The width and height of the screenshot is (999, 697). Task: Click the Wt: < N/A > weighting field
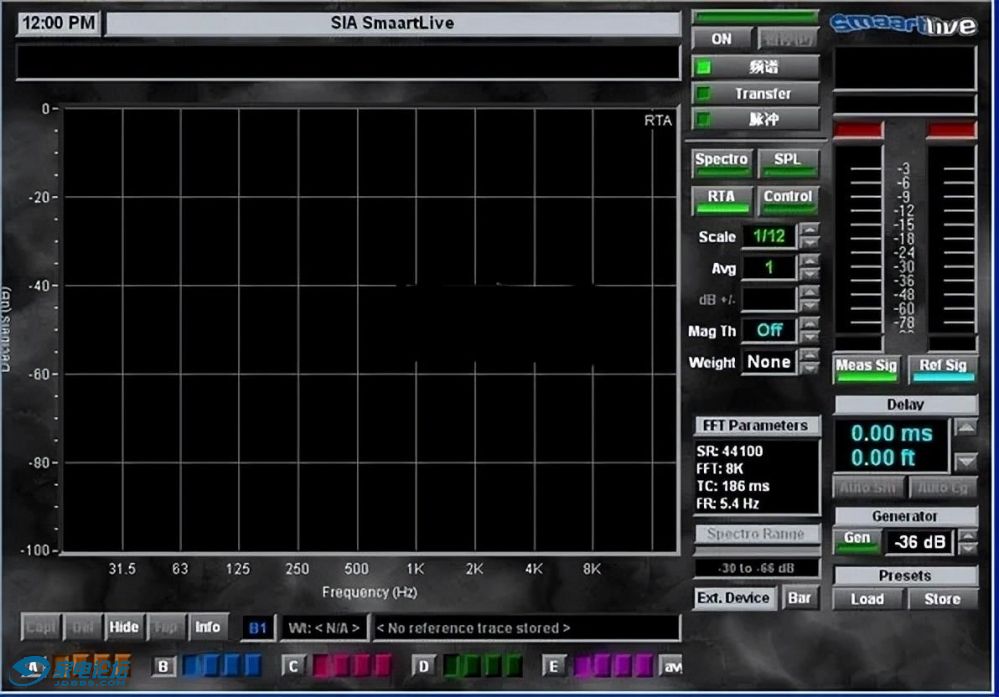[x=324, y=628]
